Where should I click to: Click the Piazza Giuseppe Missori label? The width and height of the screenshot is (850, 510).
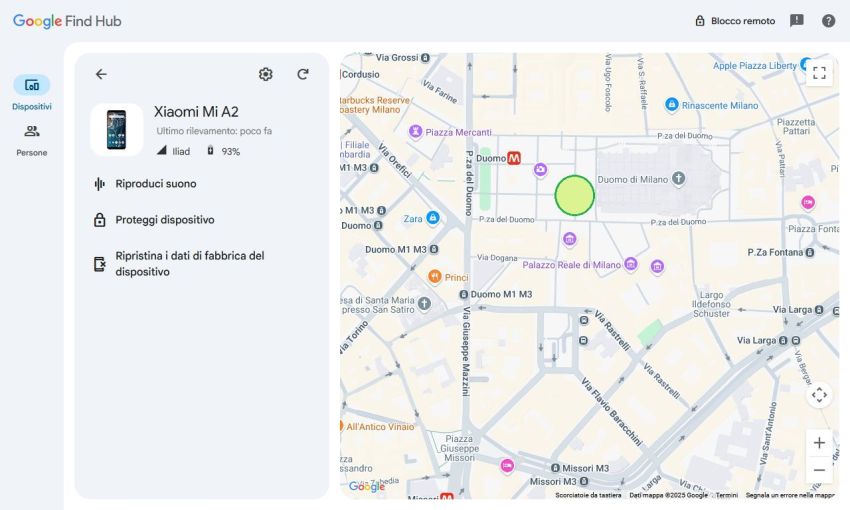(460, 448)
